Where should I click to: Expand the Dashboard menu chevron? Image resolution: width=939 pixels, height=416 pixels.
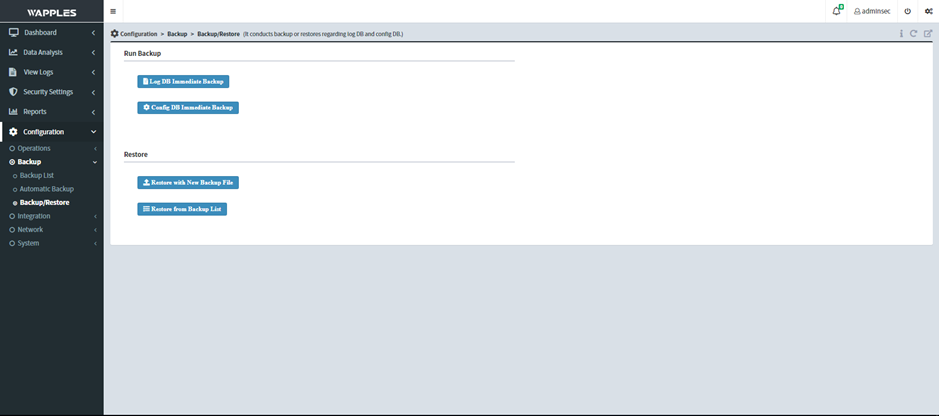tap(93, 32)
